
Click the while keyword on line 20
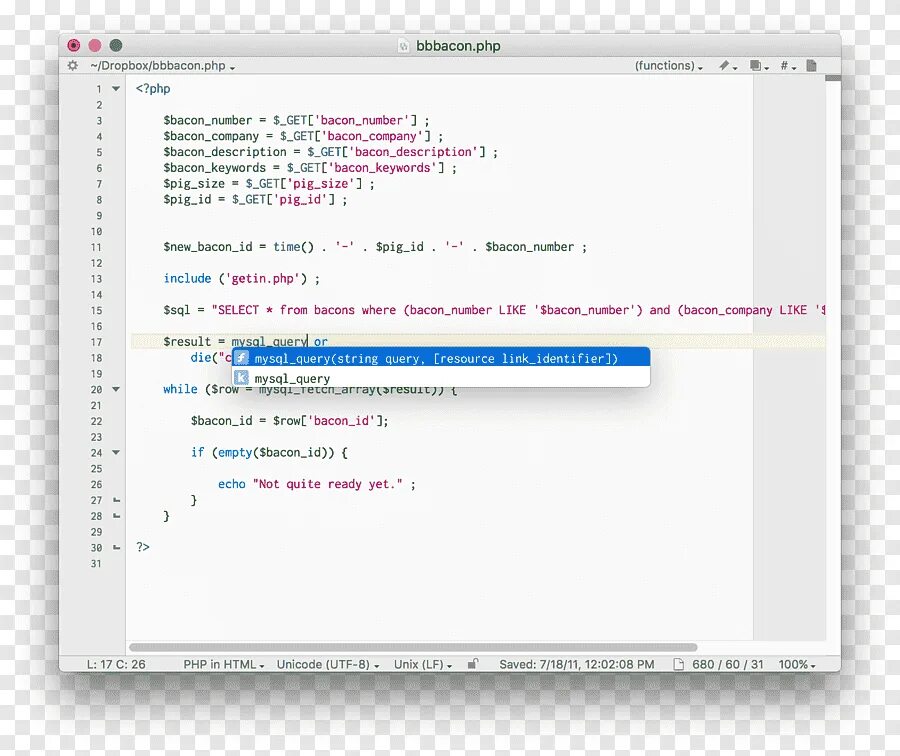[180, 389]
